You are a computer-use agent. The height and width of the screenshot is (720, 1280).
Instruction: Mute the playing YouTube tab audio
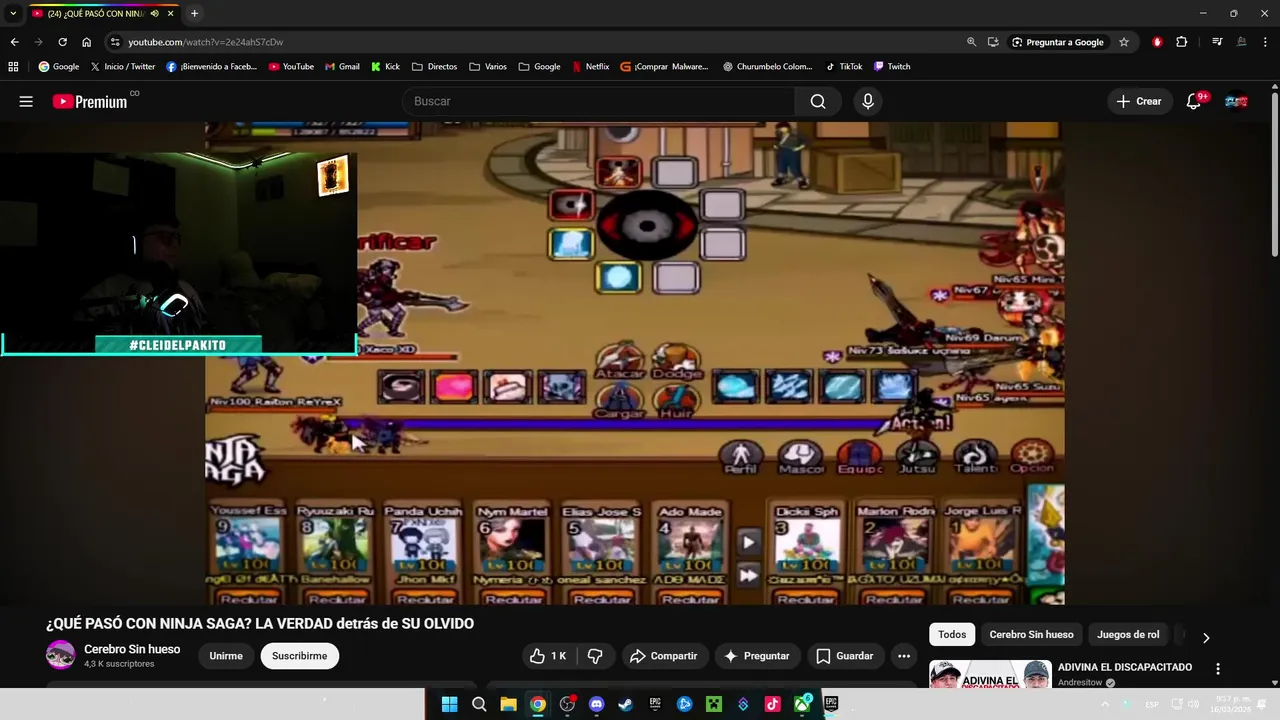coord(155,13)
